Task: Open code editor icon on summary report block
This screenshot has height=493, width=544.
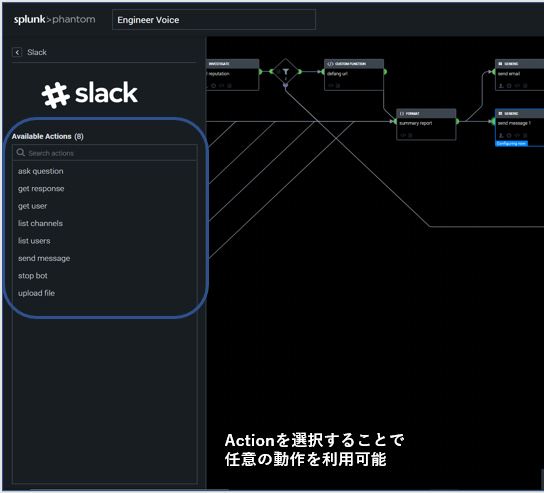Action: click(x=403, y=135)
